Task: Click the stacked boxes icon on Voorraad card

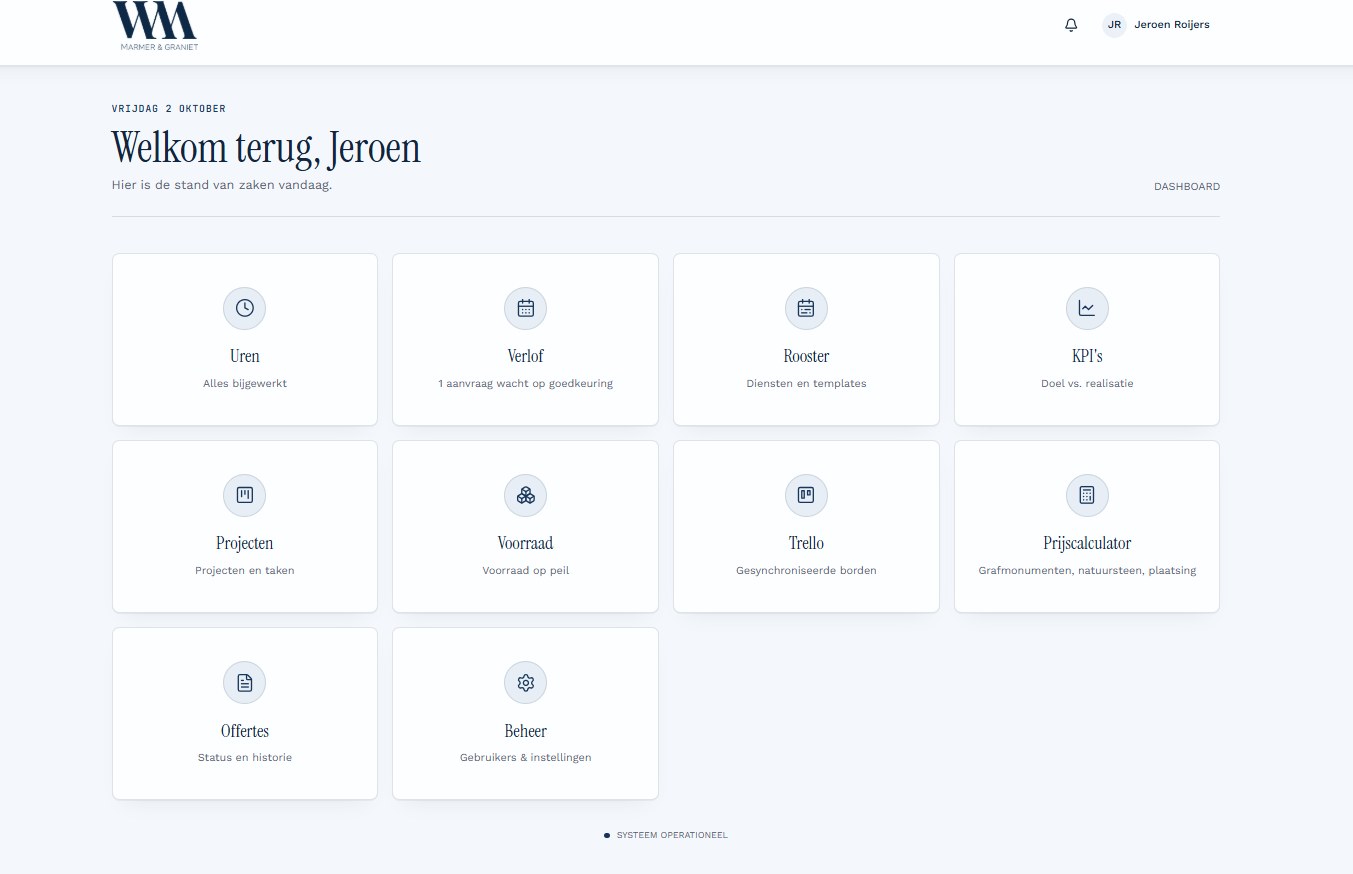Action: [x=526, y=495]
